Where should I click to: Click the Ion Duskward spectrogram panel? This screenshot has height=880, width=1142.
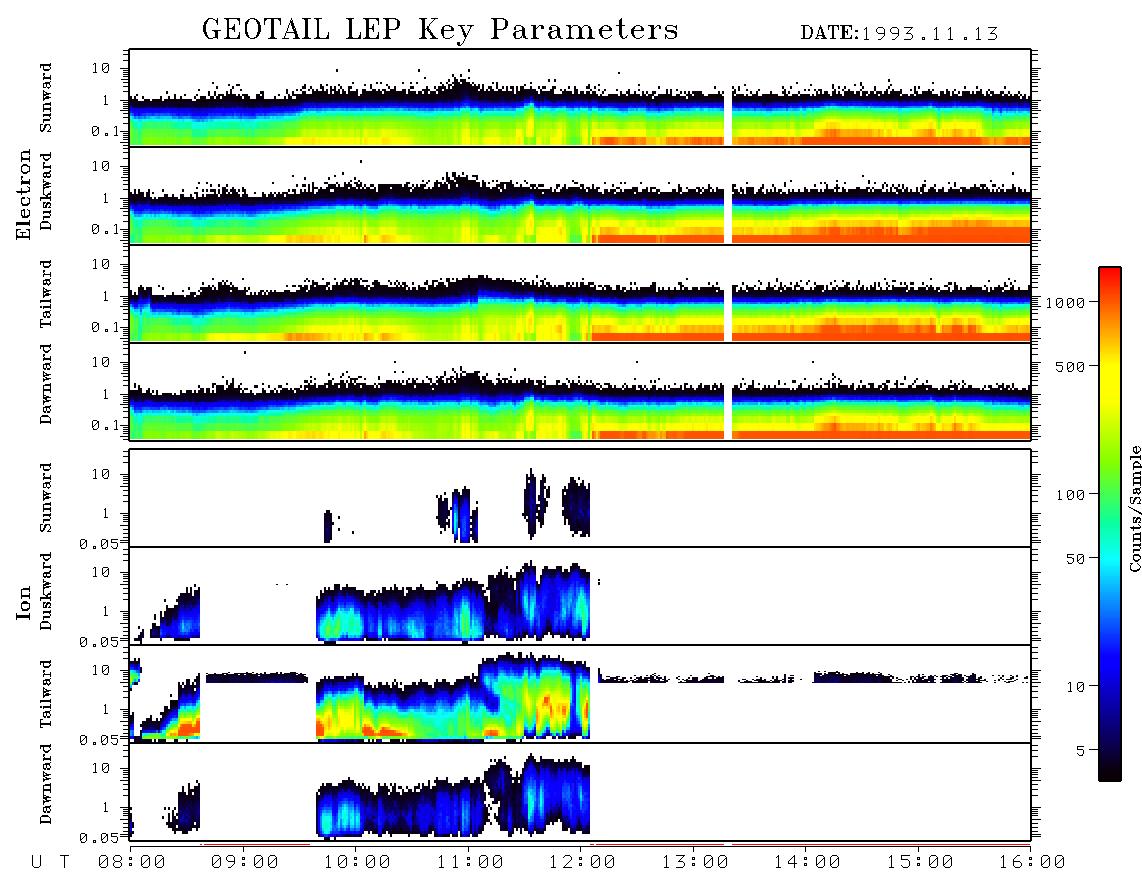click(x=580, y=596)
